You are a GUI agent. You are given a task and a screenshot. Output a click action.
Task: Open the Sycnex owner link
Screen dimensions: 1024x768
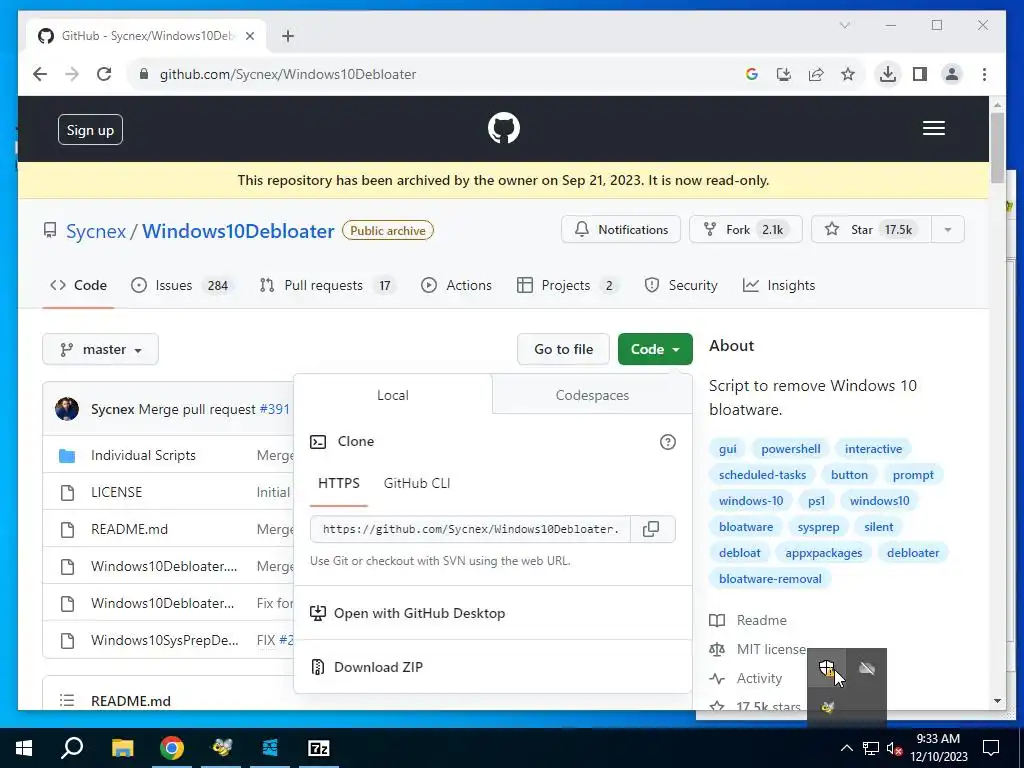tap(96, 231)
